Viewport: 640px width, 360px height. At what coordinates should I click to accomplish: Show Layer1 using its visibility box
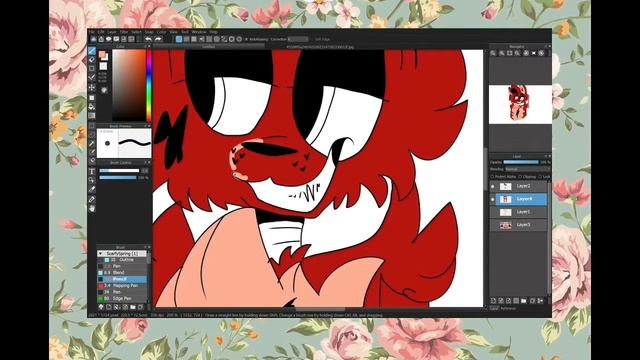493,212
